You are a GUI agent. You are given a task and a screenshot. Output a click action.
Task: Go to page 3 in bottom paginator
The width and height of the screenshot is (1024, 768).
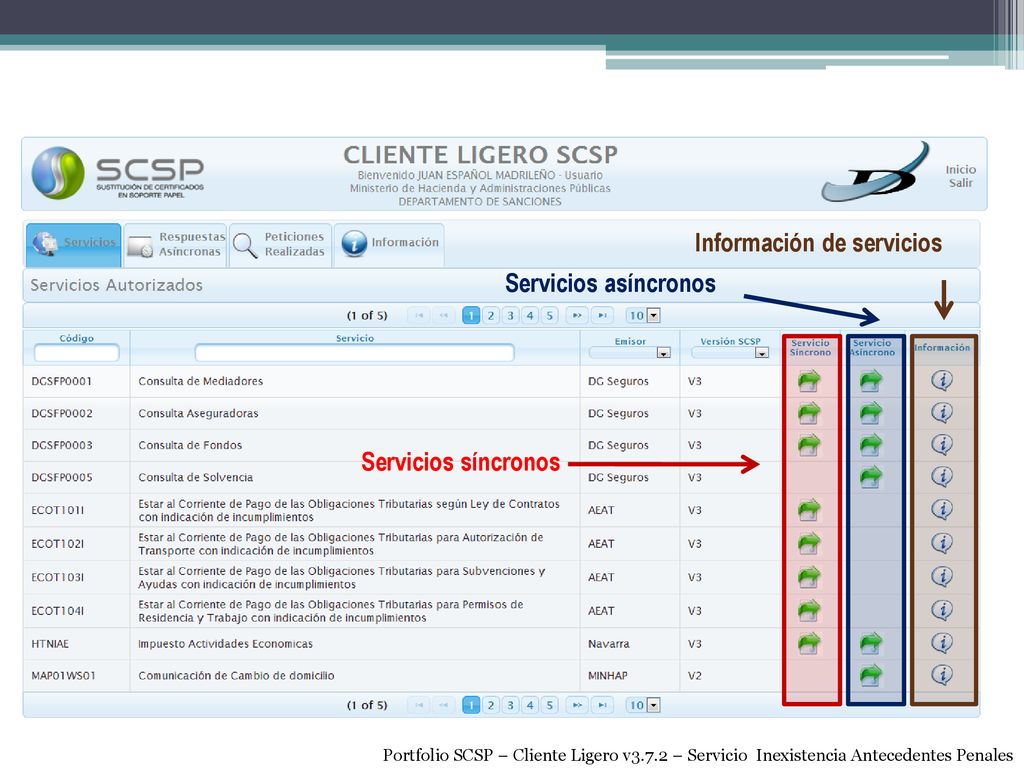(510, 705)
